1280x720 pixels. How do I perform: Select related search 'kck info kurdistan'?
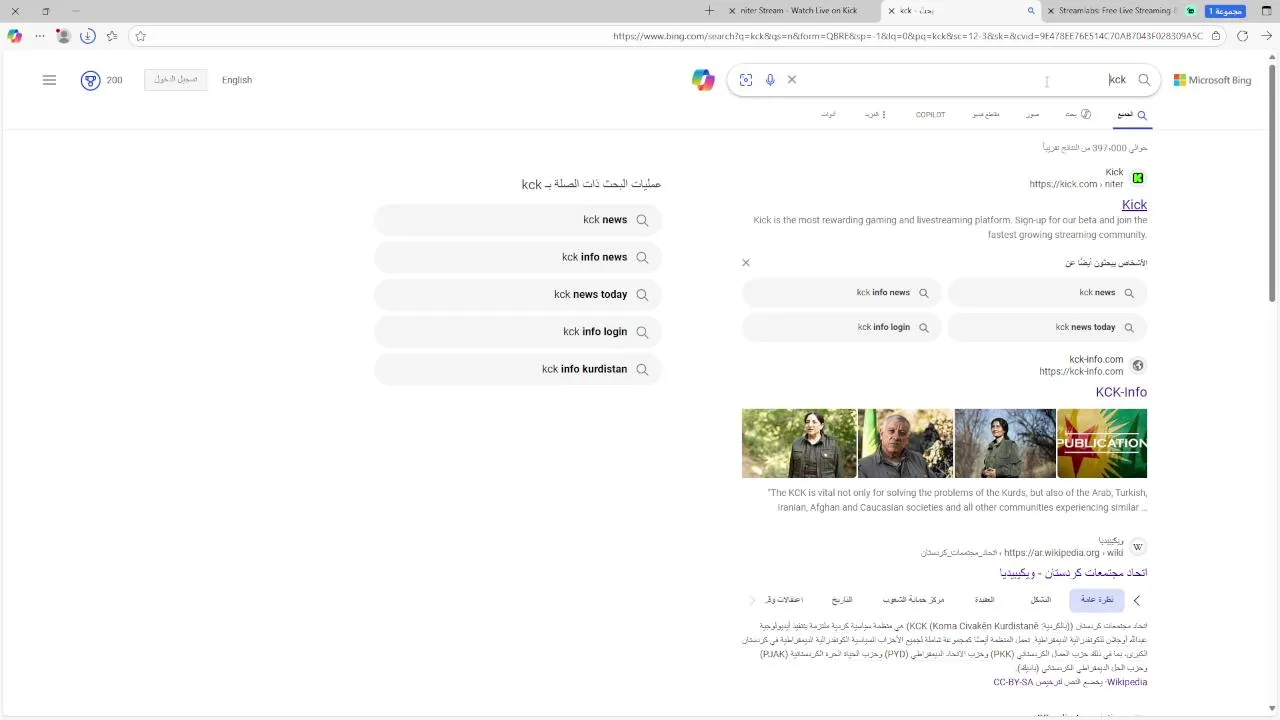coord(518,369)
